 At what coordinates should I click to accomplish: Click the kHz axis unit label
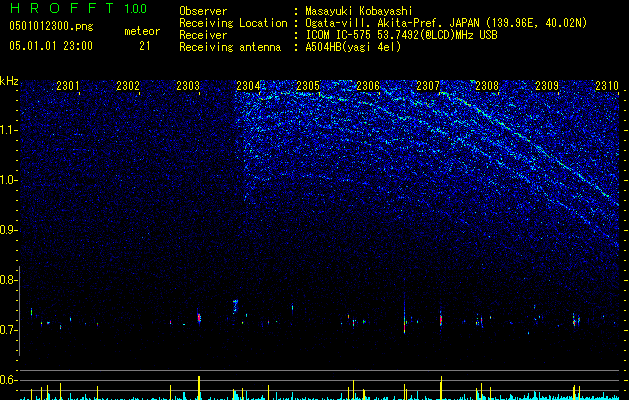coord(9,81)
